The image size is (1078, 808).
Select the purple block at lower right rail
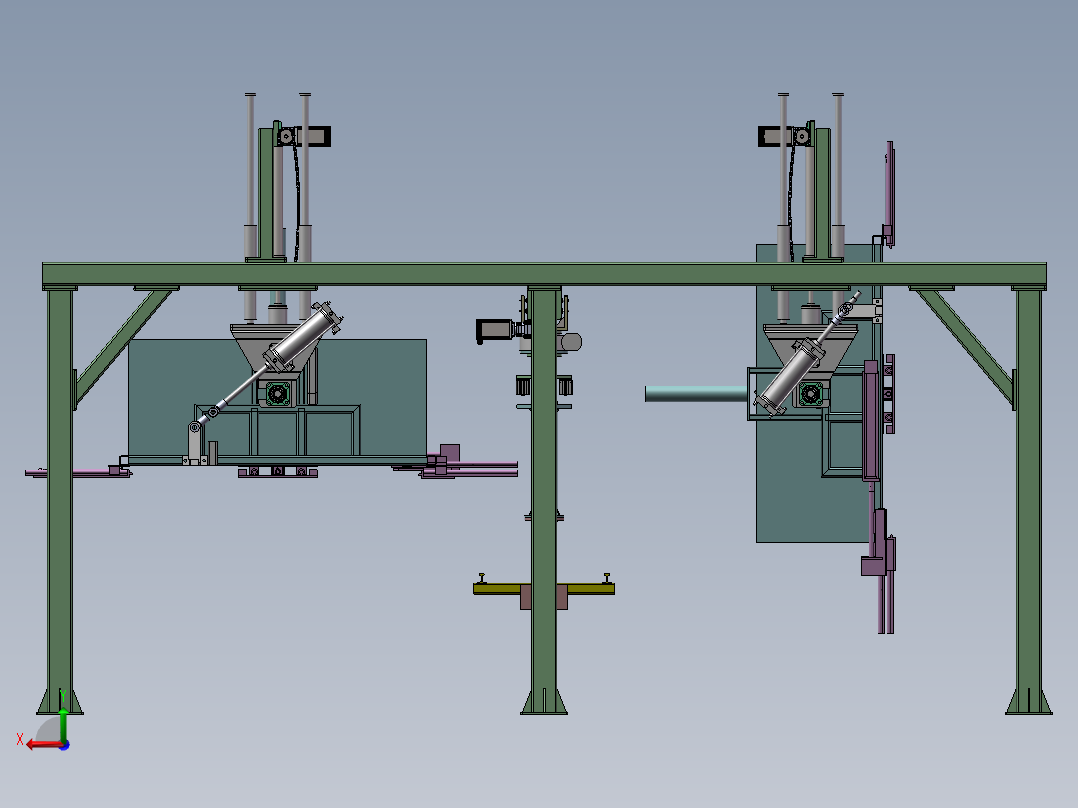[872, 565]
